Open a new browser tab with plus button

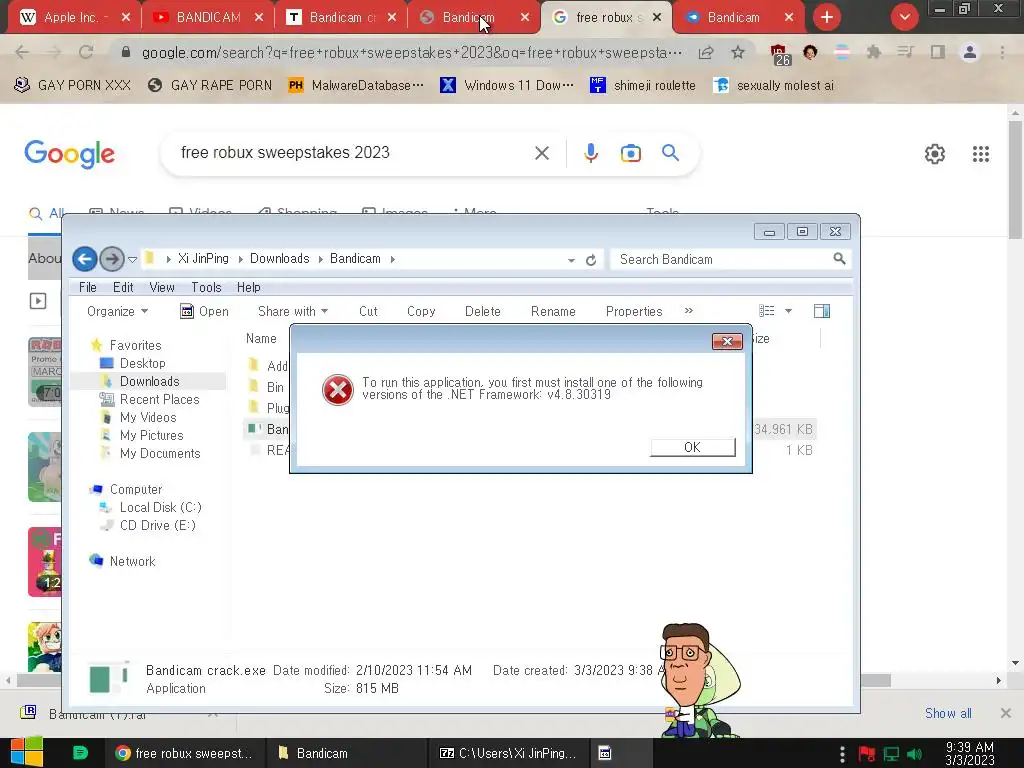tap(827, 18)
